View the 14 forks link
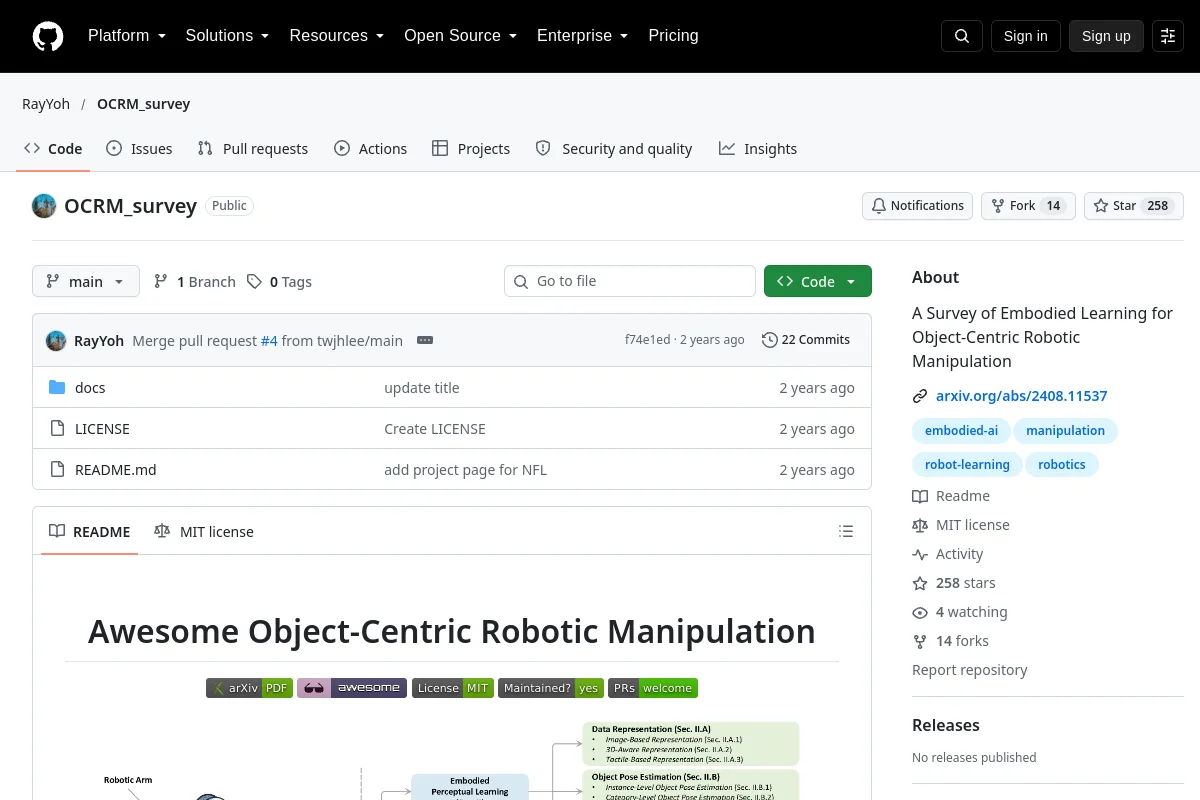 pos(950,641)
